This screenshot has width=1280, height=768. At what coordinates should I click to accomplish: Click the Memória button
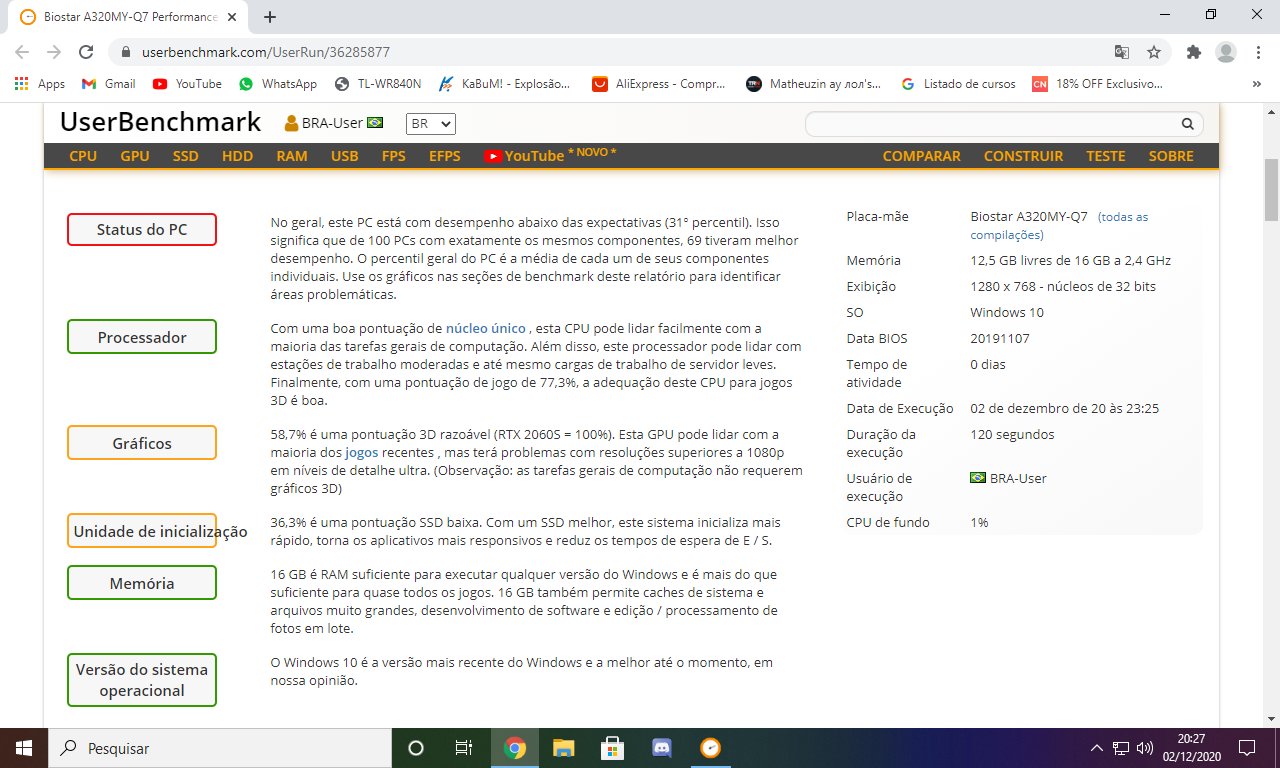pos(142,583)
